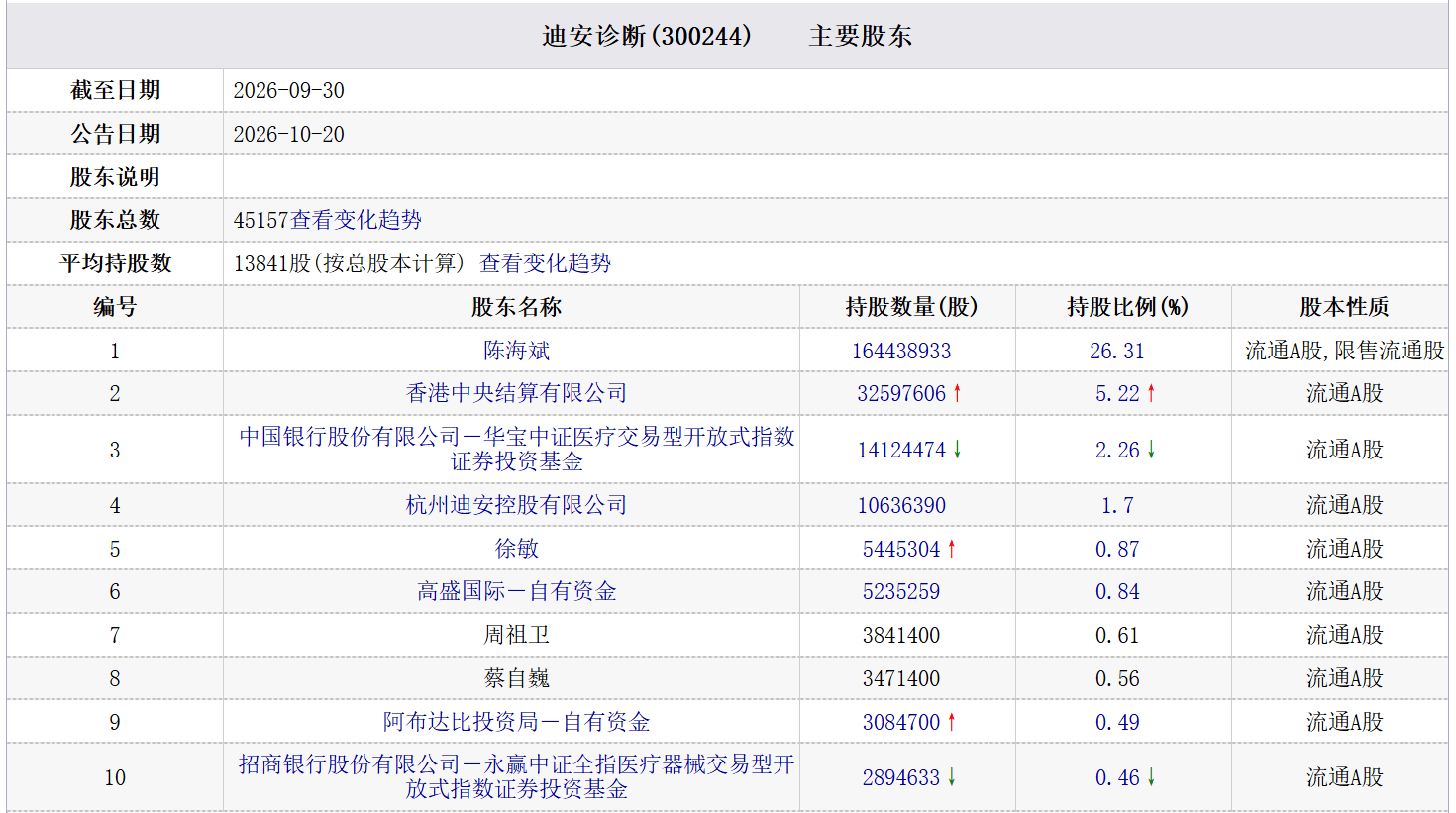
Task: Click the 截至日期 value 2026-09-30
Action: point(289,90)
